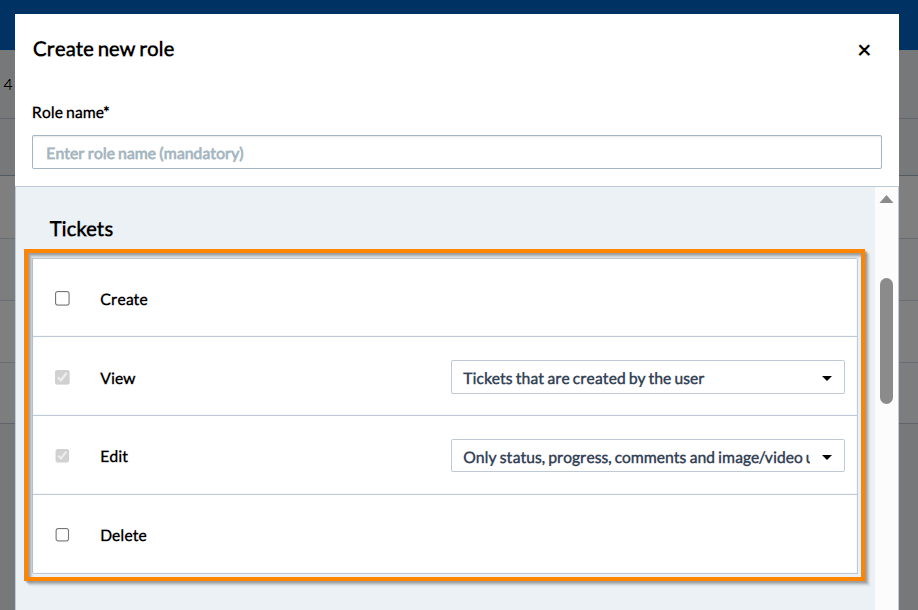The image size is (918, 610).
Task: Click the dropdown arrow on the View selector
Action: 827,377
